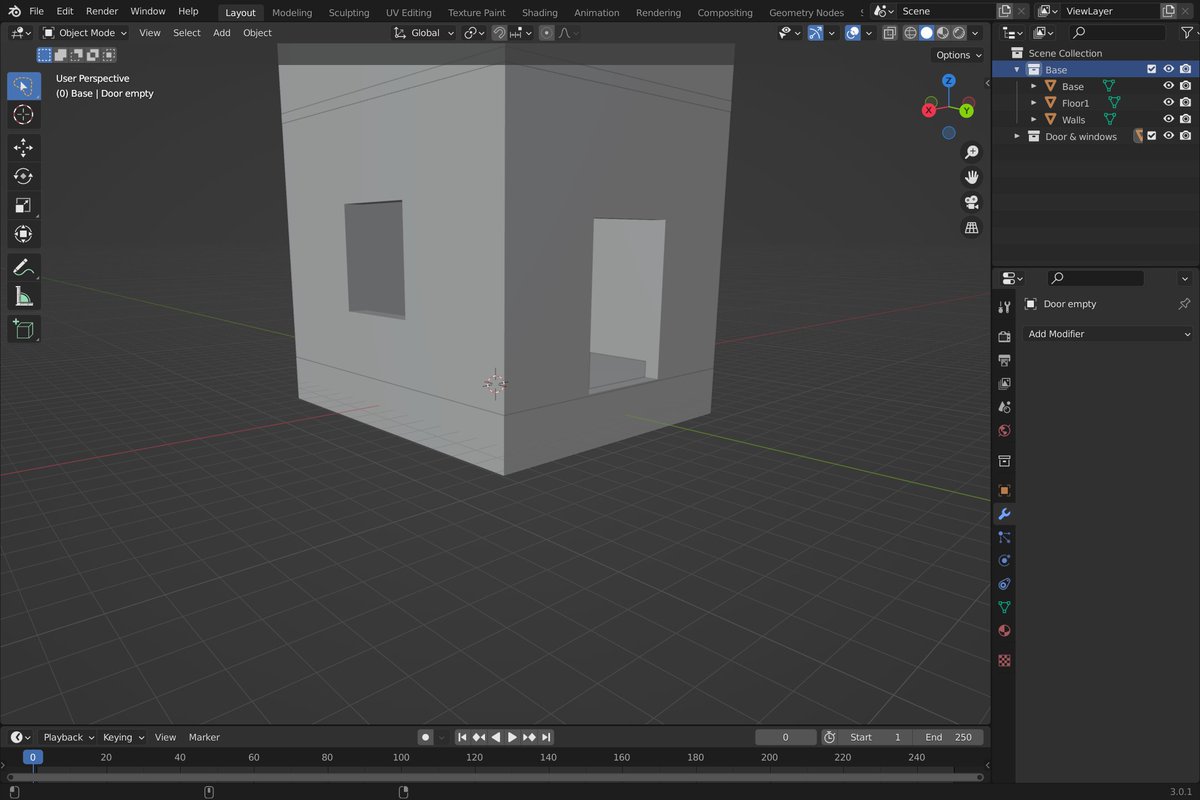The width and height of the screenshot is (1200, 800).
Task: Toggle camera view with camera icon
Action: click(x=971, y=202)
